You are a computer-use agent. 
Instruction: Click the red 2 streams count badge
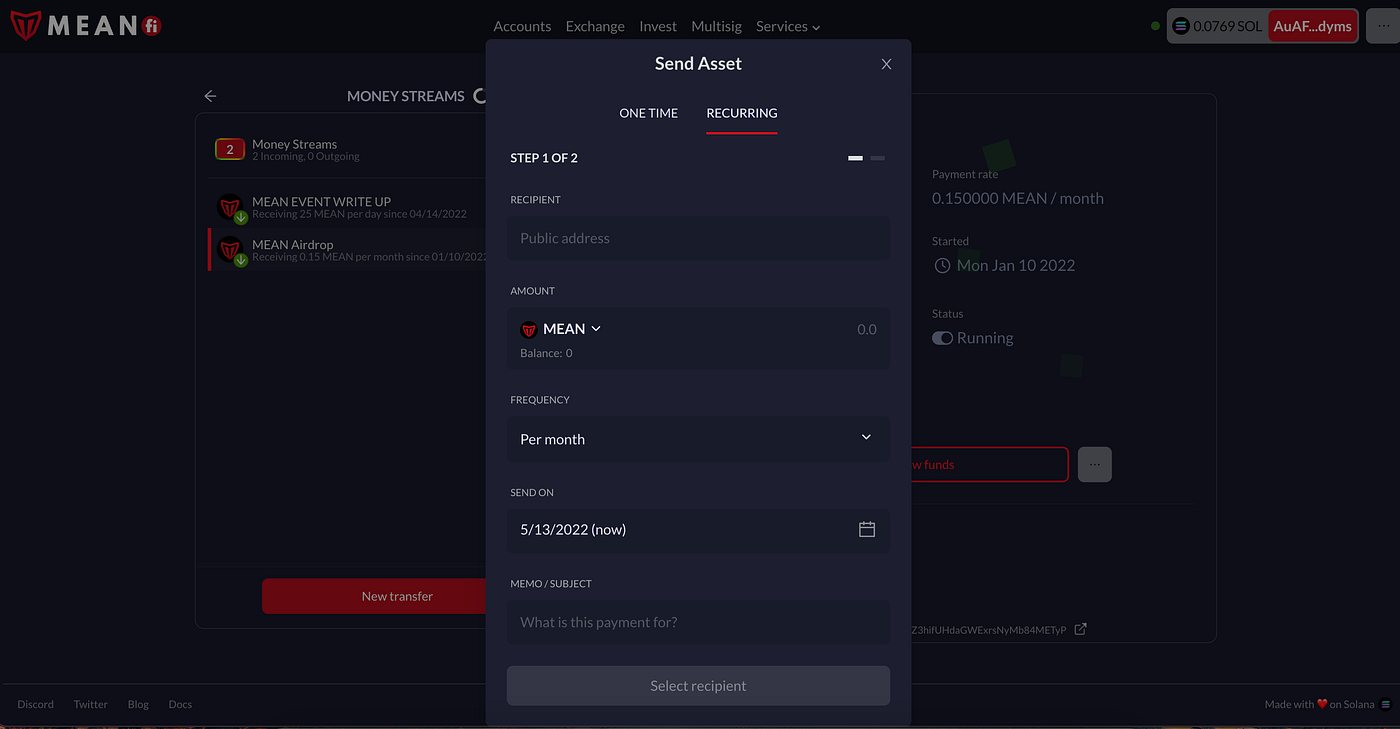230,150
